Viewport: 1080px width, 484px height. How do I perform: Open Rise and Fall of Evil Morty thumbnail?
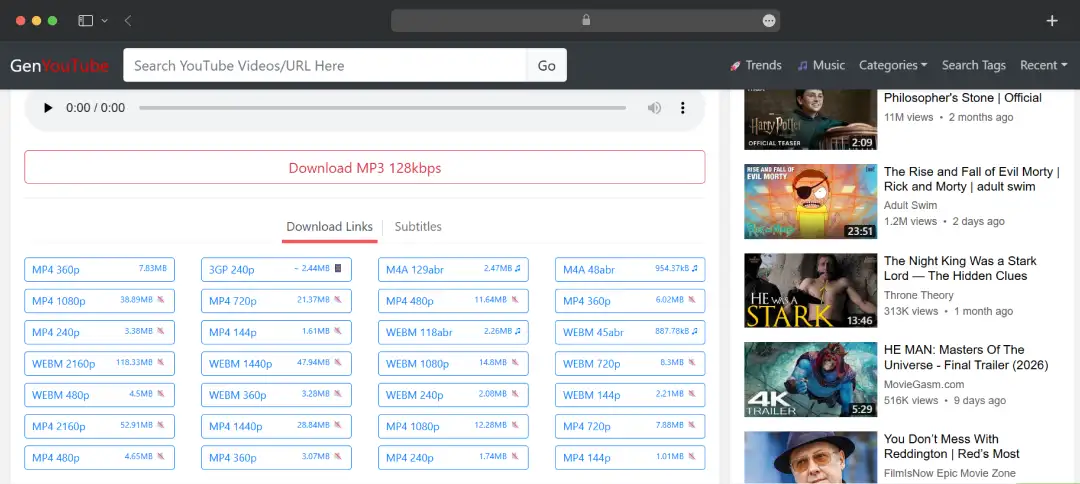[x=811, y=201]
